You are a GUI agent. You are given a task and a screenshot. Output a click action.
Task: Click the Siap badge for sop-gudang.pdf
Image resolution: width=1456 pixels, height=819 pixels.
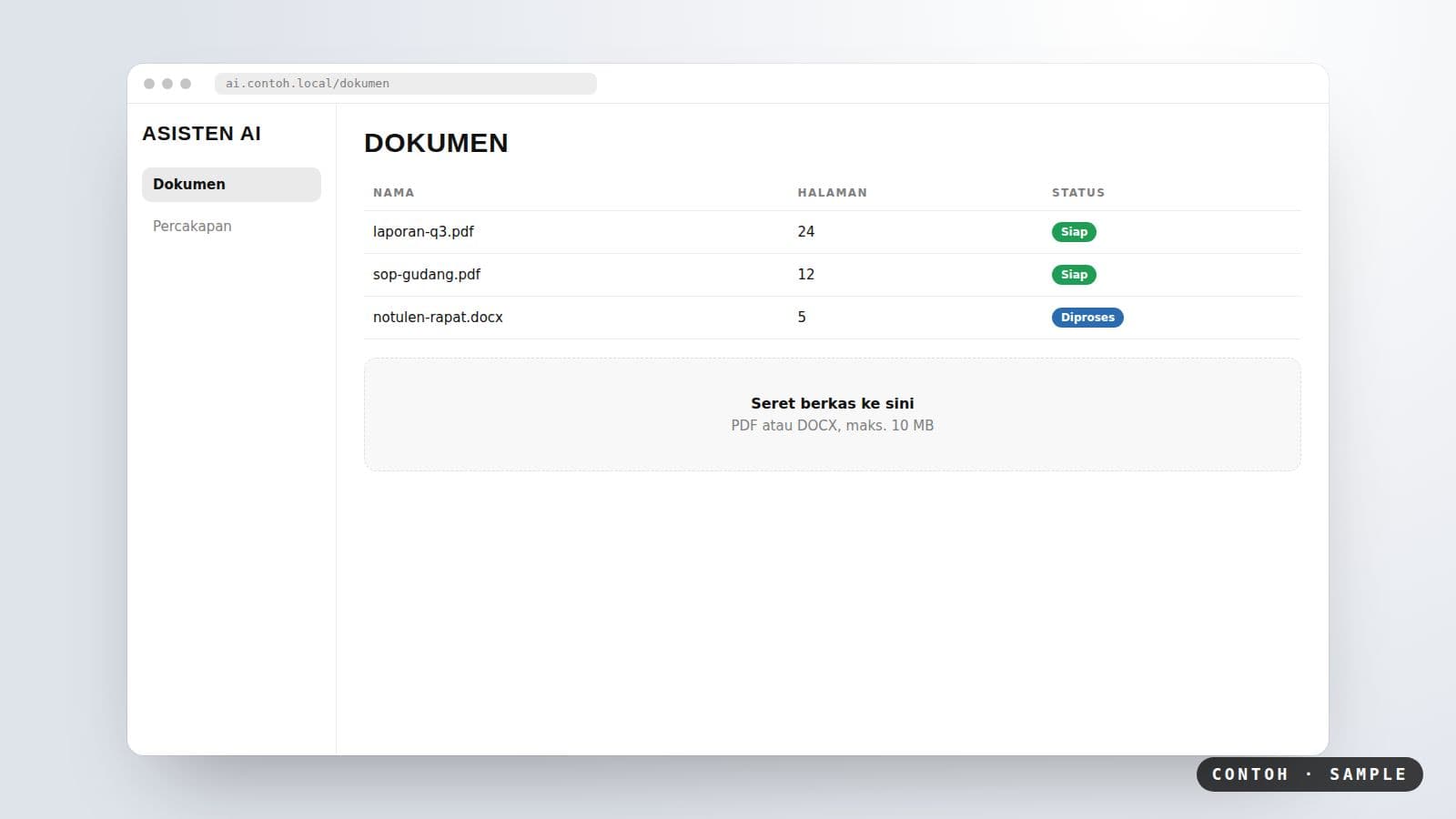click(x=1074, y=275)
